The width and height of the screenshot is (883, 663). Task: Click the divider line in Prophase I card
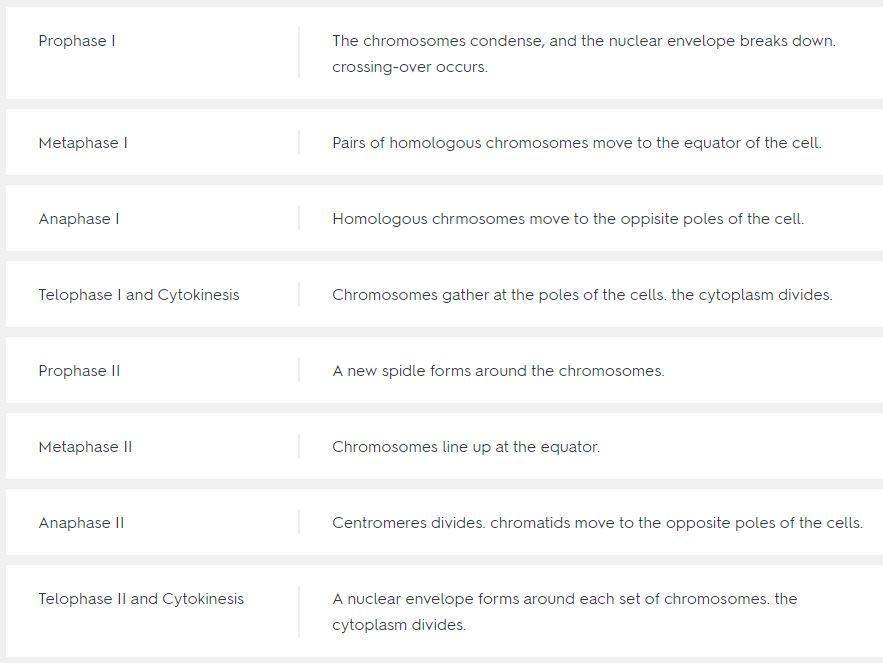pos(298,52)
